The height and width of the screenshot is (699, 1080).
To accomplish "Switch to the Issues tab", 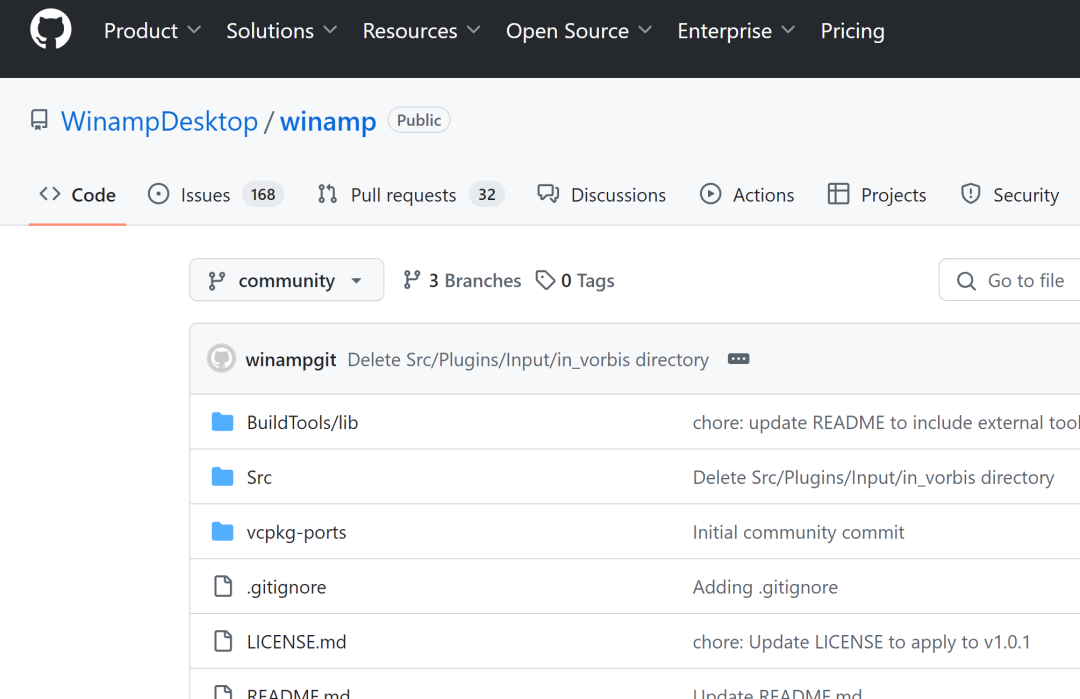I will pos(216,195).
